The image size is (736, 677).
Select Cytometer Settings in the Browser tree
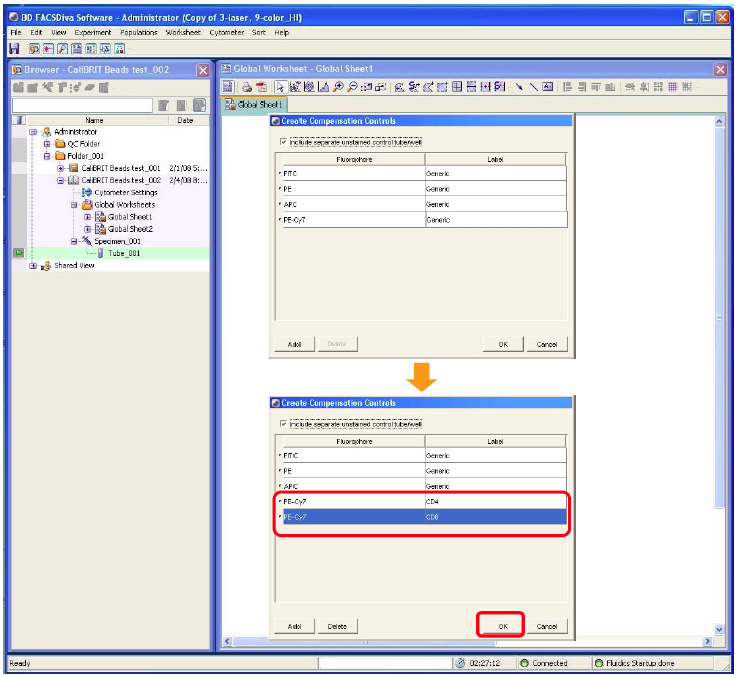(126, 192)
